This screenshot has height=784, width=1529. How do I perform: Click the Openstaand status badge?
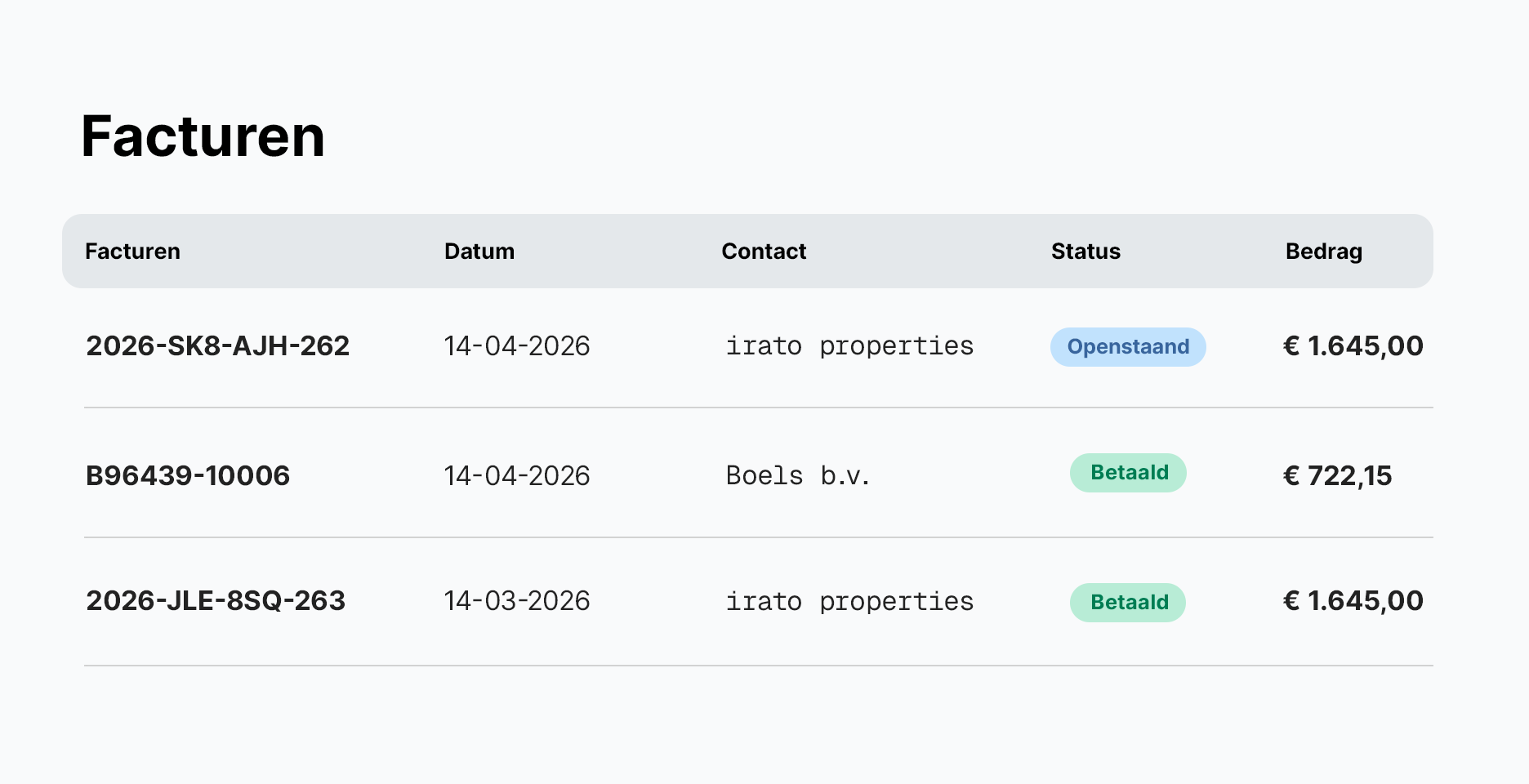pyautogui.click(x=1128, y=347)
